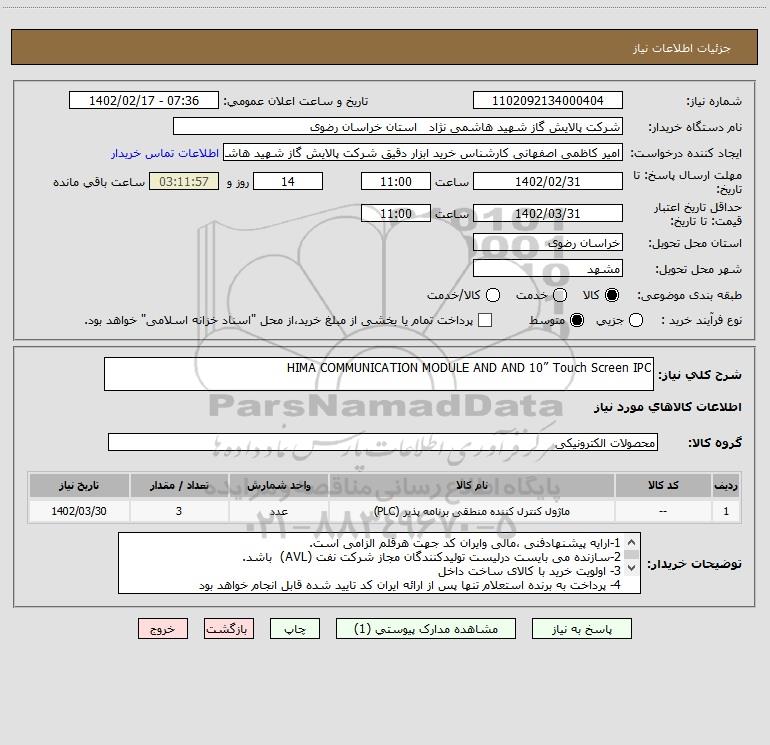Select the کالا radio button

(612, 295)
